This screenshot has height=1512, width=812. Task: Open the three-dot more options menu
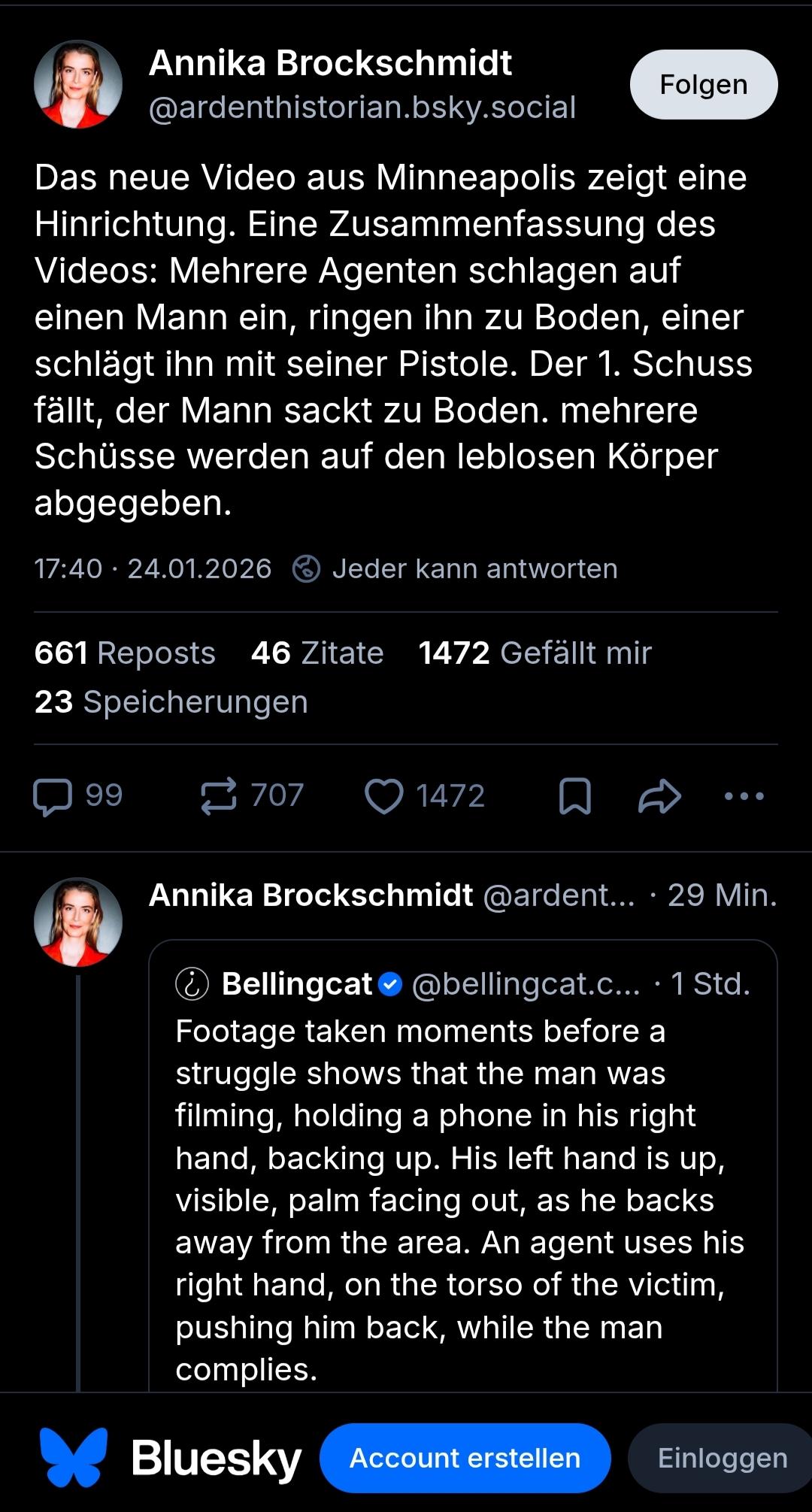click(744, 796)
